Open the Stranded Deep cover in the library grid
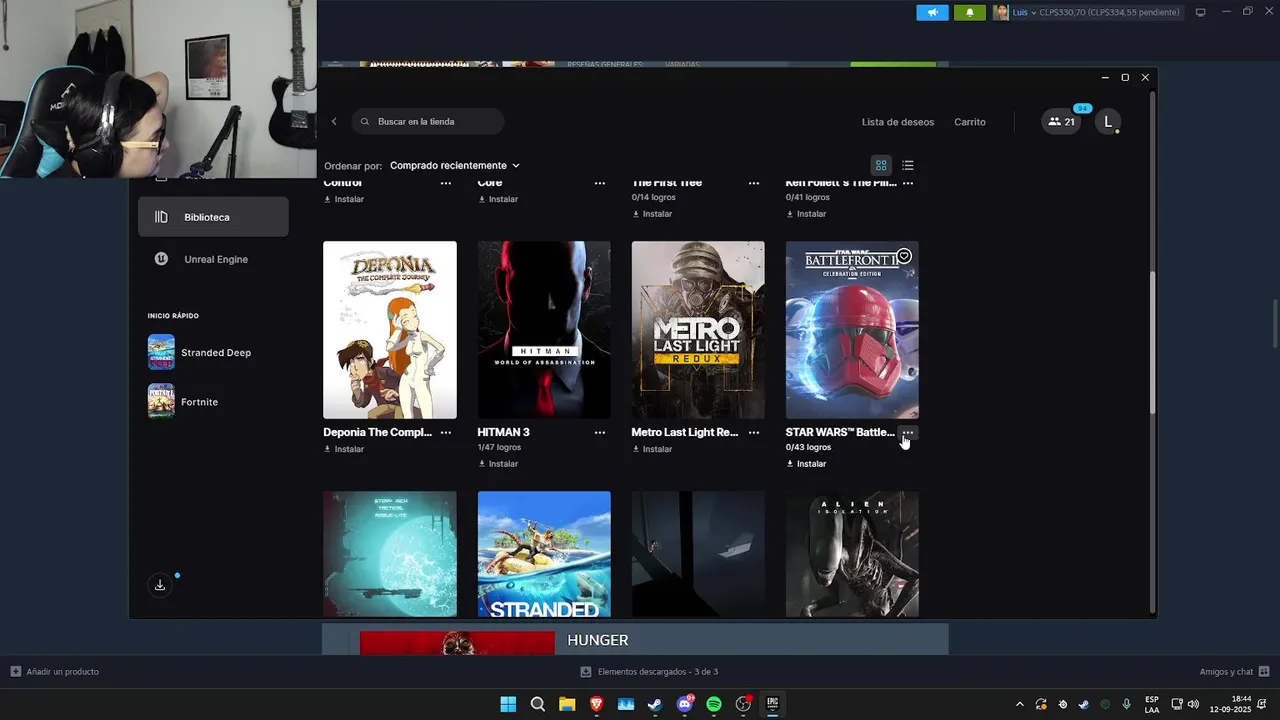Viewport: 1280px width, 720px height. [x=544, y=554]
